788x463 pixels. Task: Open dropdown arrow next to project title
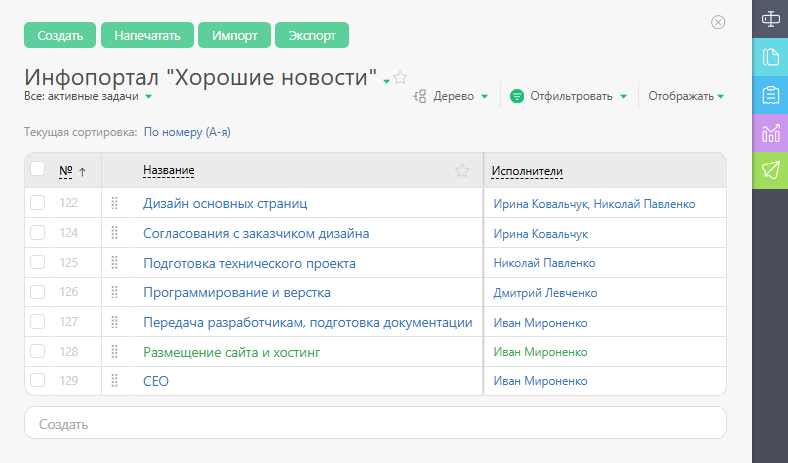click(386, 81)
